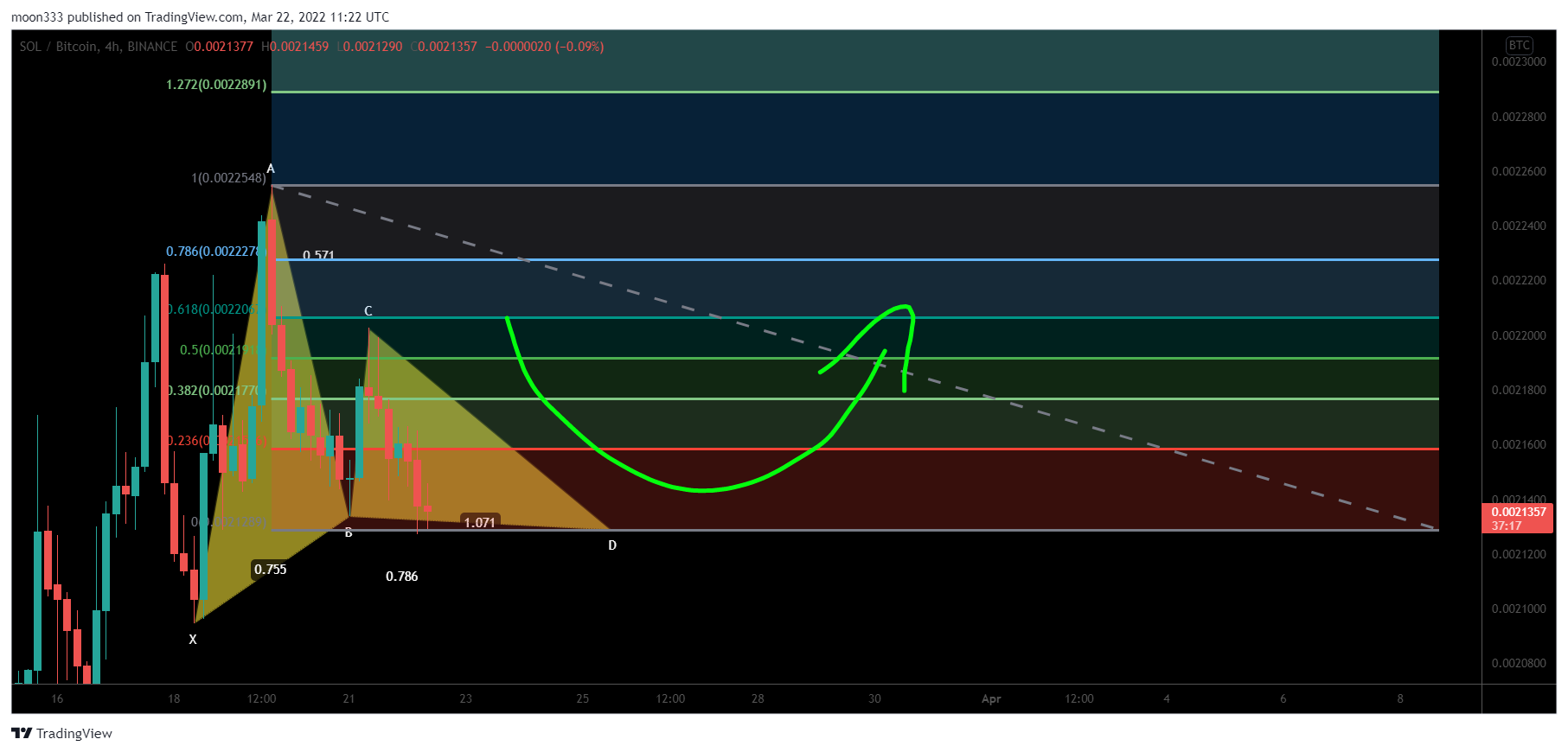
Task: Click the 25 date on time axis
Action: (x=582, y=698)
